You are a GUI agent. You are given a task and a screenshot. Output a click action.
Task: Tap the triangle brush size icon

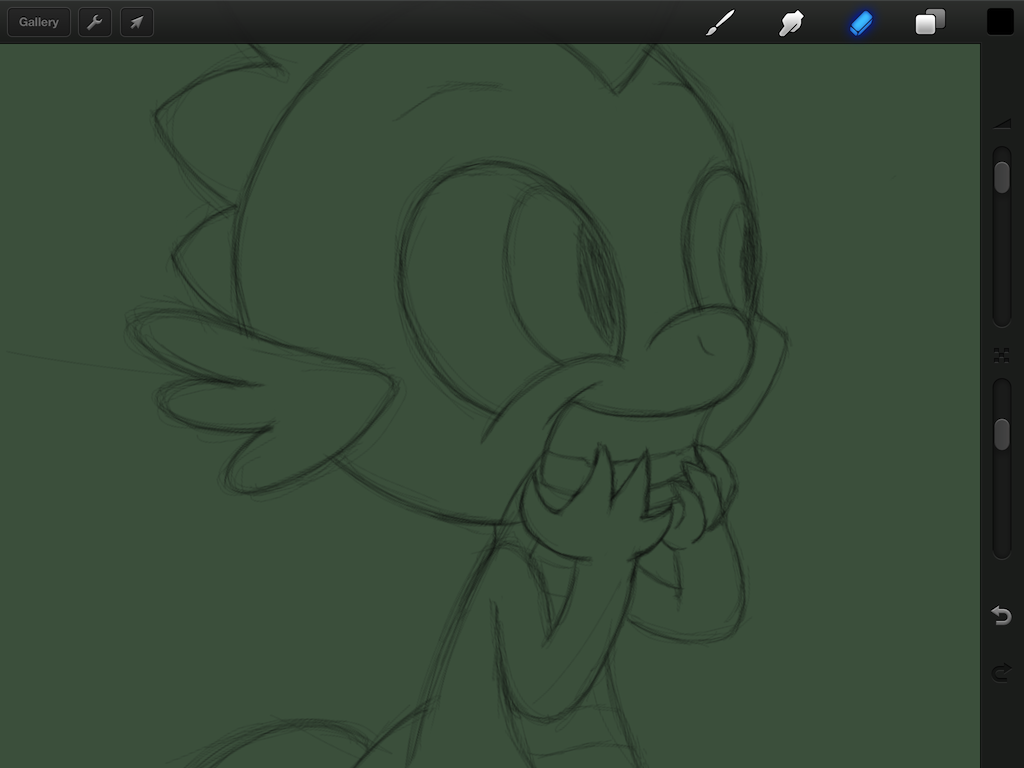tap(1001, 124)
